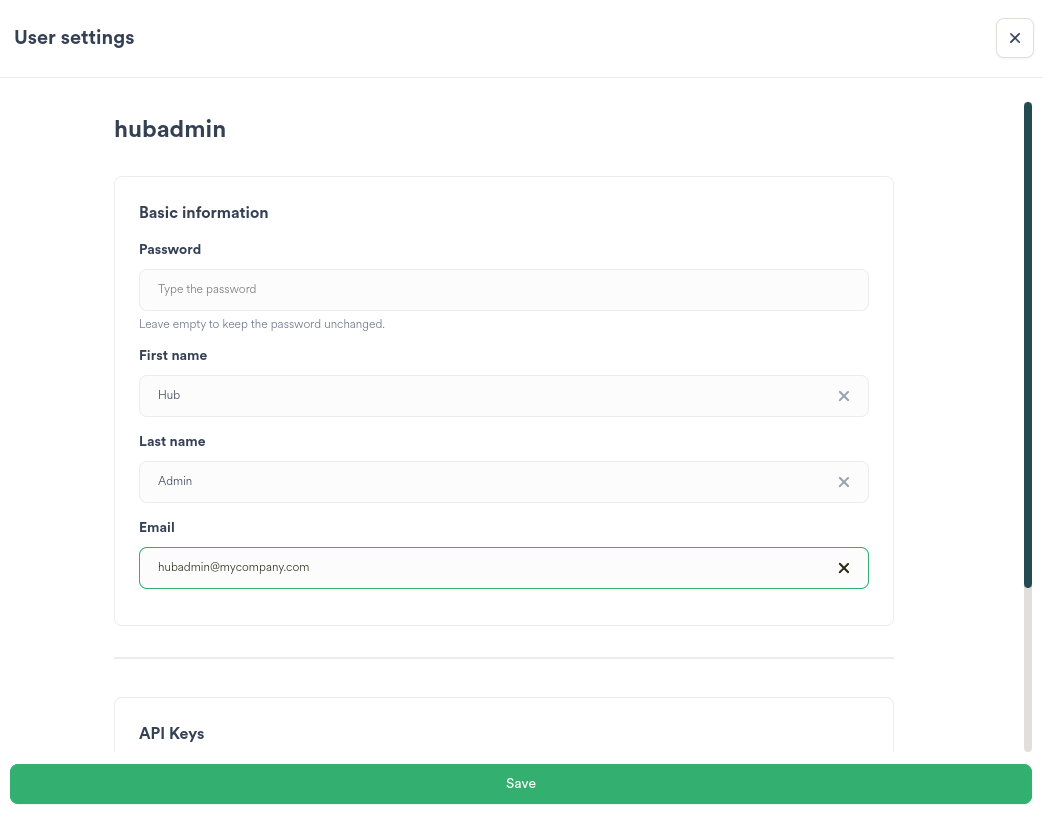This screenshot has width=1043, height=815.
Task: Clear the Last name field using its X icon
Action: point(843,481)
